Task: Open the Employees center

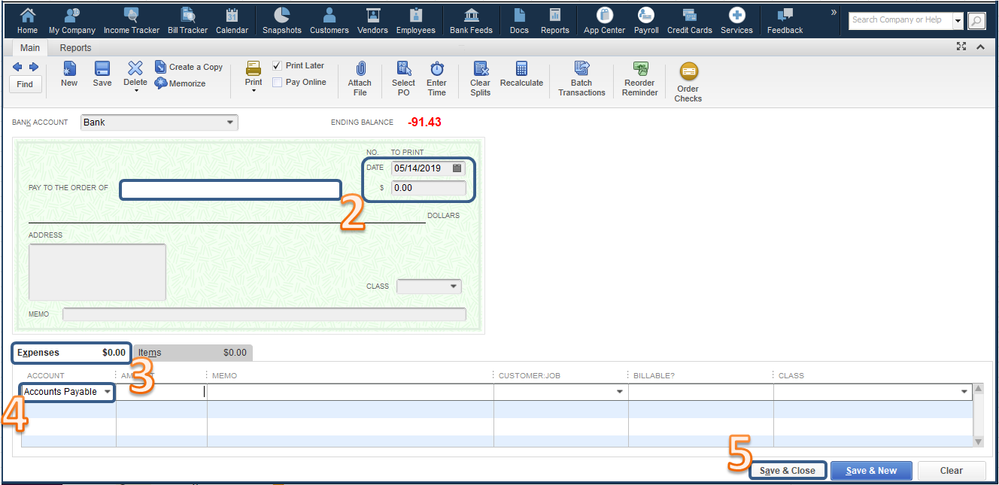Action: pyautogui.click(x=415, y=20)
